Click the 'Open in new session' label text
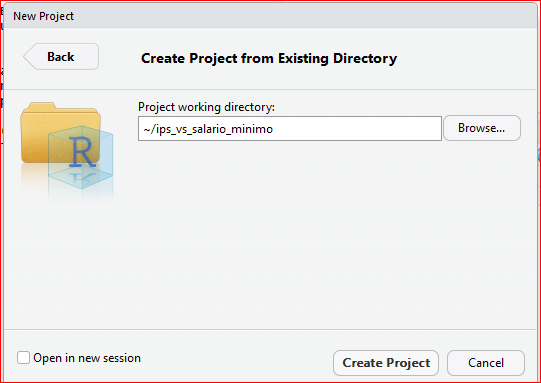The width and height of the screenshot is (541, 383). [x=87, y=358]
